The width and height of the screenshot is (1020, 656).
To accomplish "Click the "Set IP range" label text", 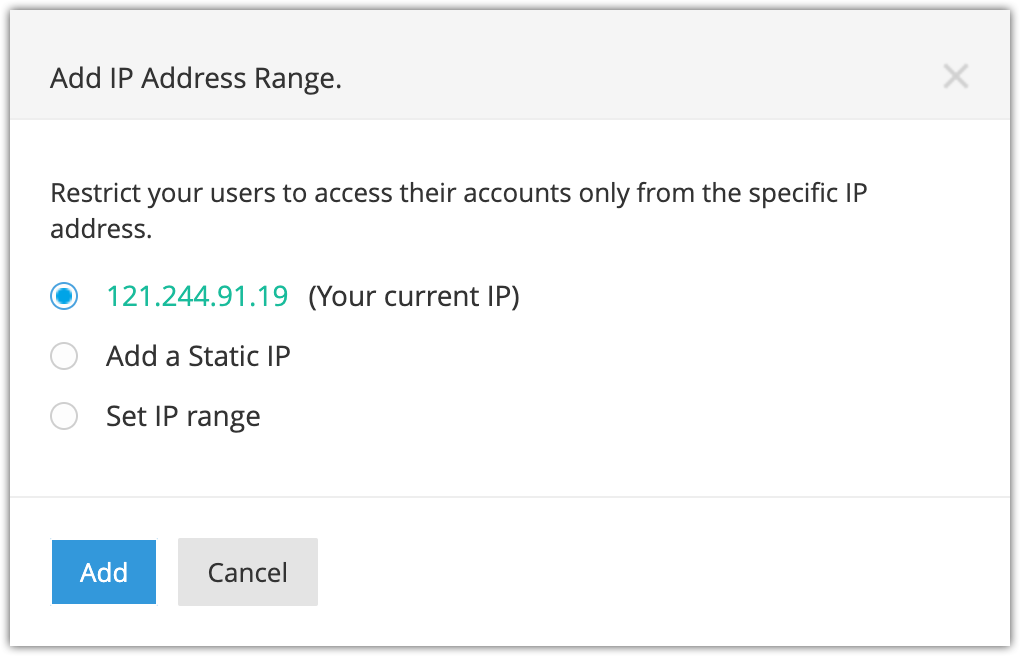I will pyautogui.click(x=183, y=416).
